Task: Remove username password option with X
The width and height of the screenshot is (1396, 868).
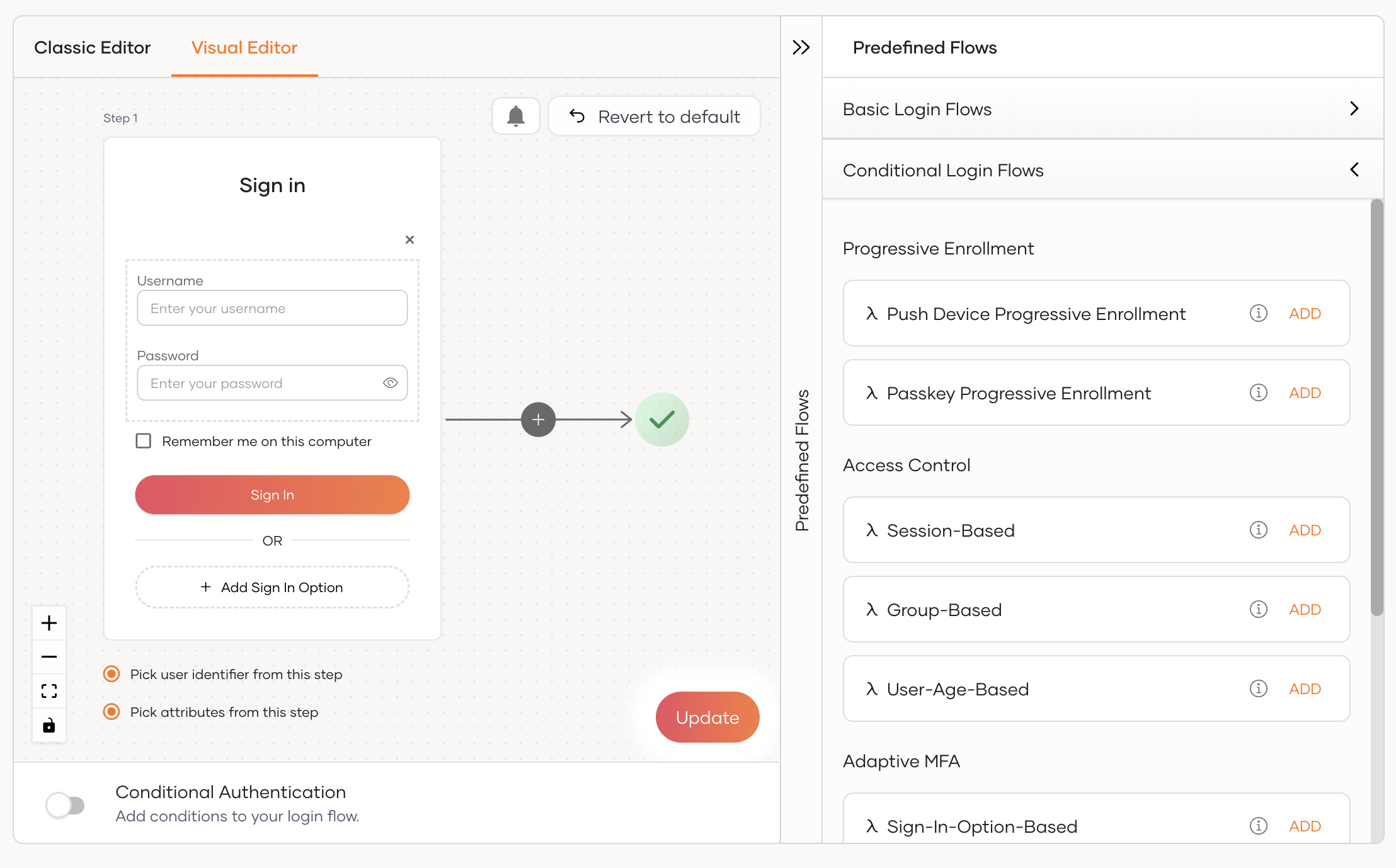Action: click(409, 239)
